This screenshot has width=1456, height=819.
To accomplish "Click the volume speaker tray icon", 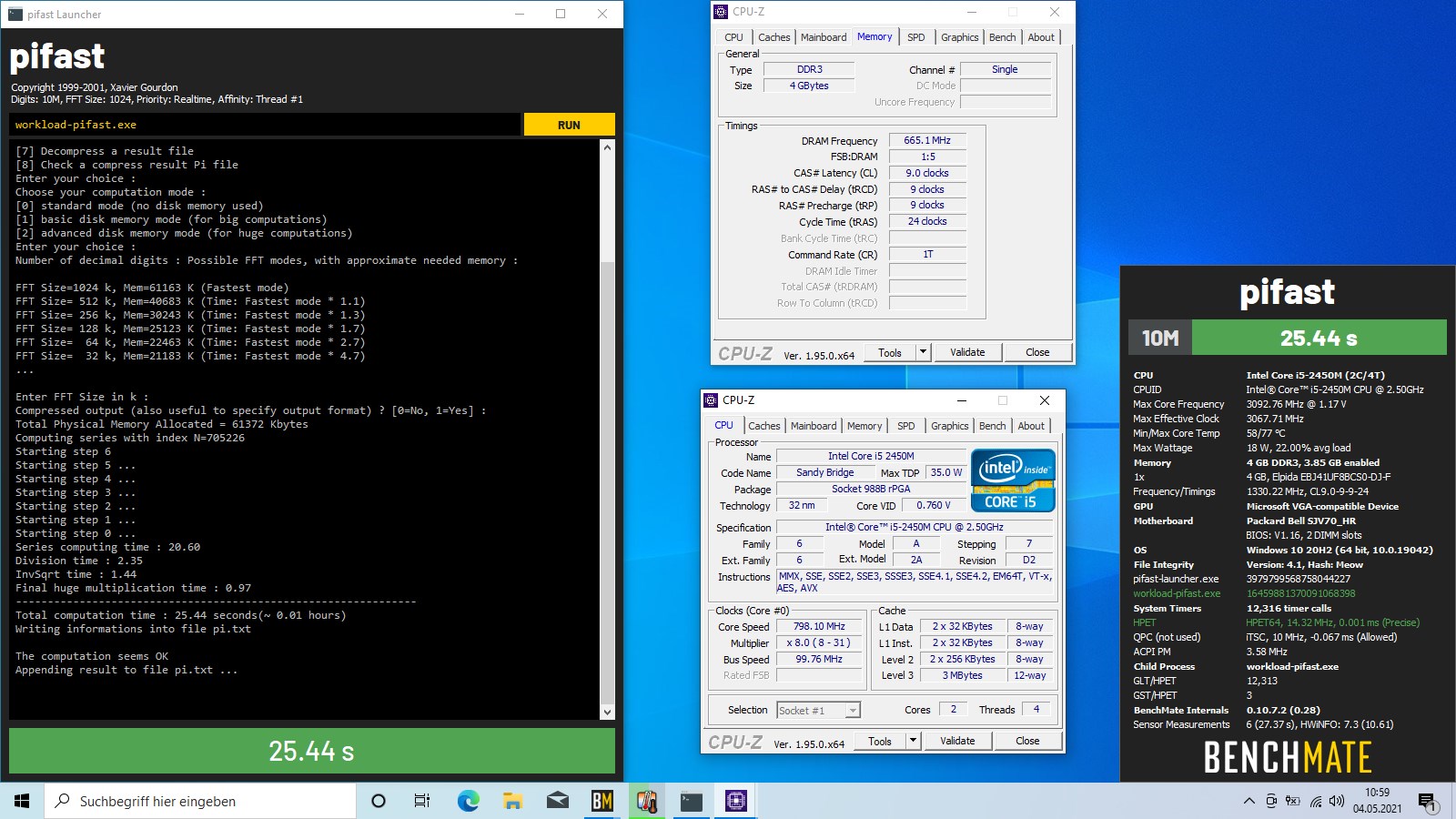I will [x=1337, y=801].
